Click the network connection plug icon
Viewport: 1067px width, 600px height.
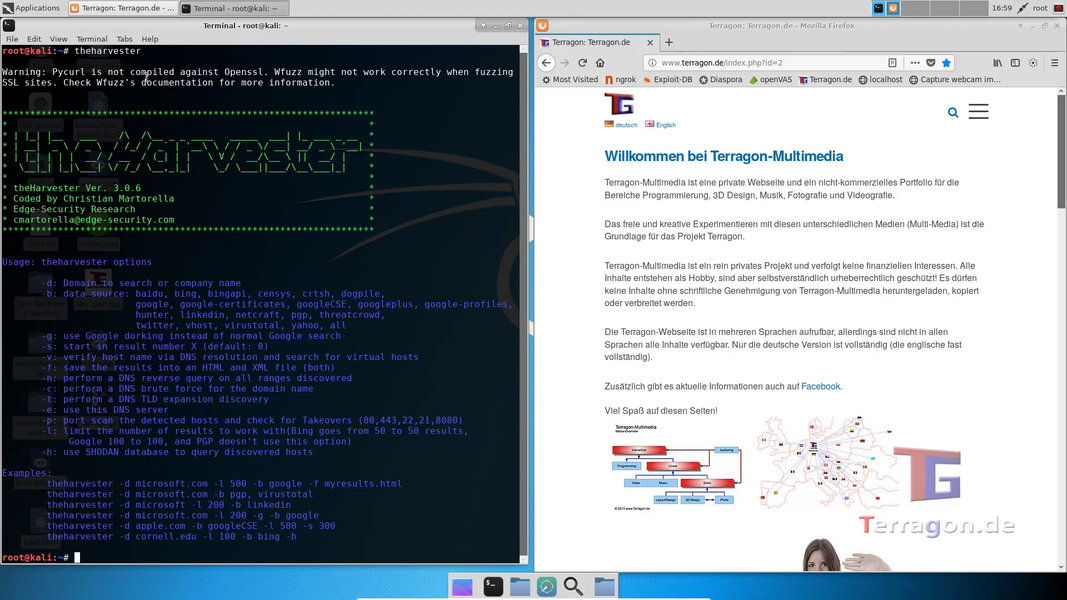[x=1023, y=8]
